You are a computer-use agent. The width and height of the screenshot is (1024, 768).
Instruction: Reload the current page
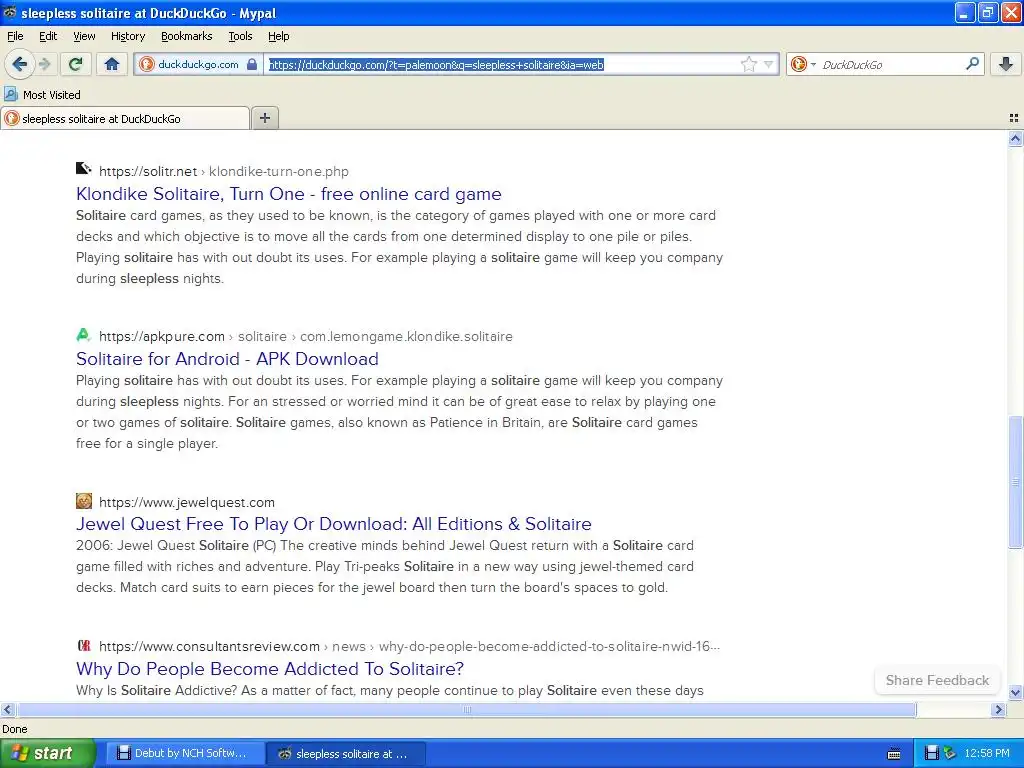pyautogui.click(x=76, y=64)
